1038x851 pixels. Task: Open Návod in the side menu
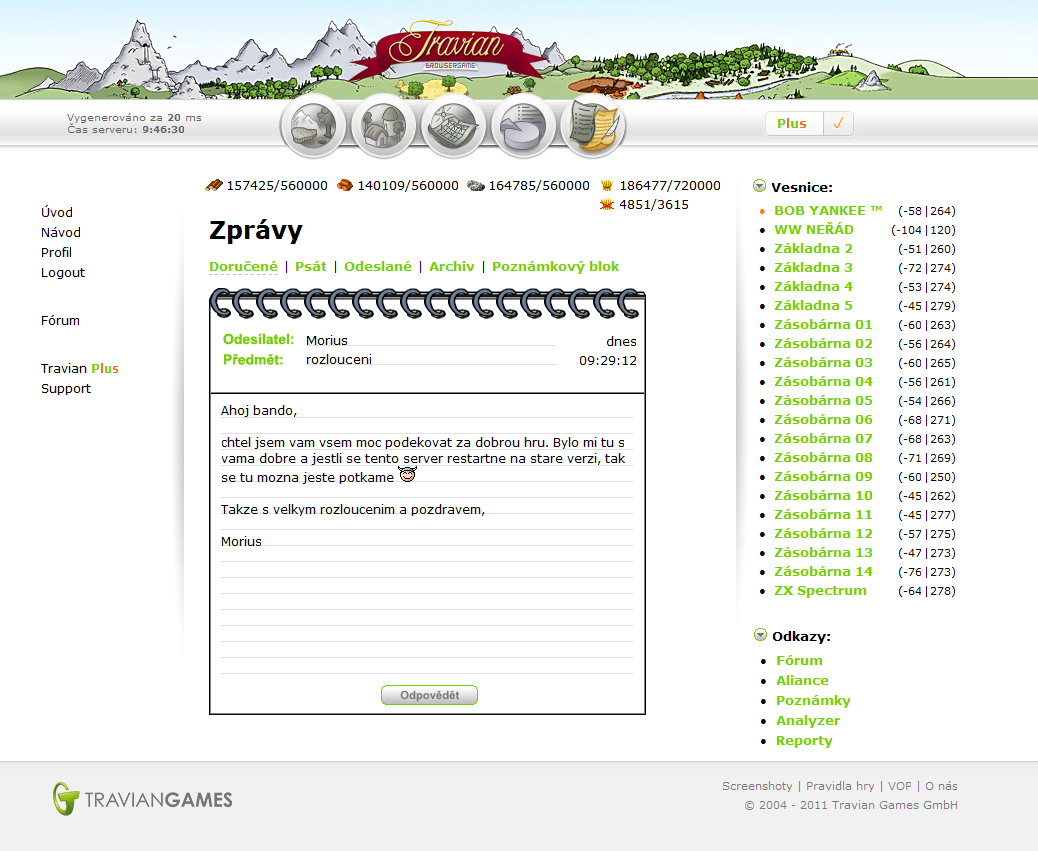(x=61, y=232)
